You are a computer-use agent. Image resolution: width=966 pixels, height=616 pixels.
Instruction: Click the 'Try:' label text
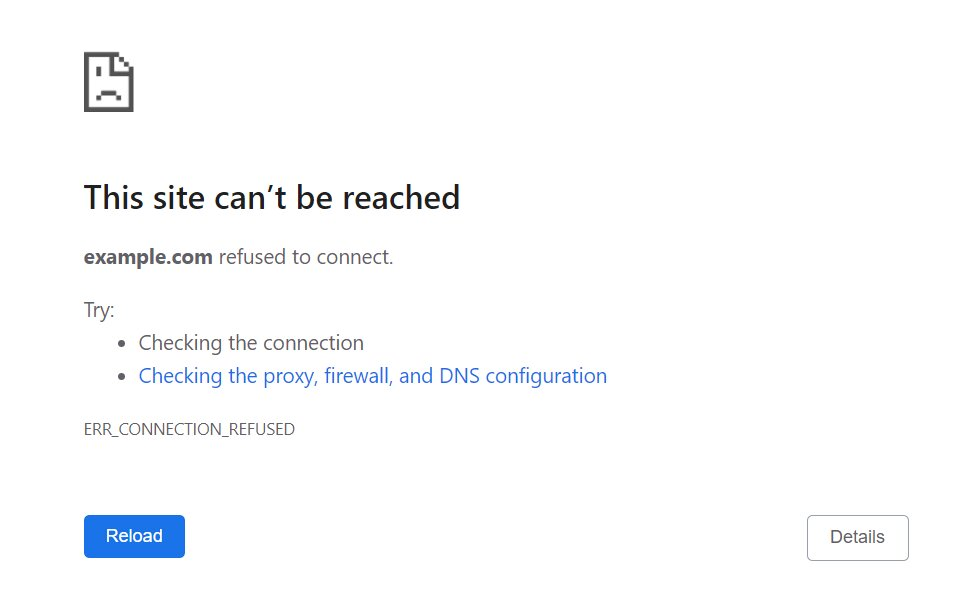pos(98,310)
